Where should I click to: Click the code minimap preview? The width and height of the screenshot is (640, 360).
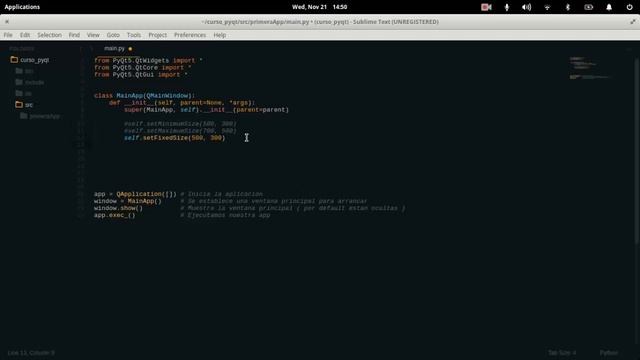click(590, 68)
